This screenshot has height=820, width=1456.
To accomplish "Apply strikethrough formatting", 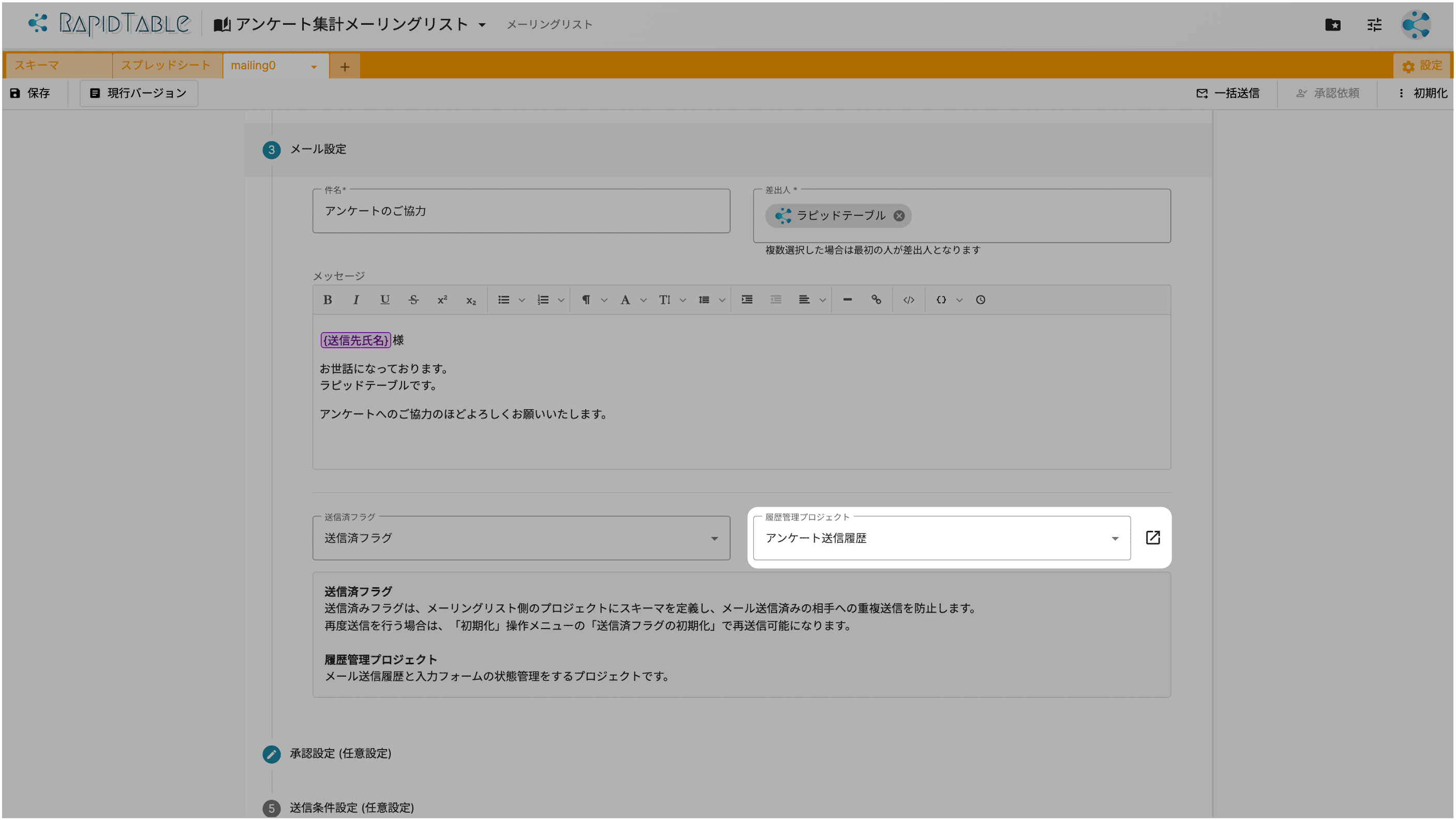I will pyautogui.click(x=414, y=300).
